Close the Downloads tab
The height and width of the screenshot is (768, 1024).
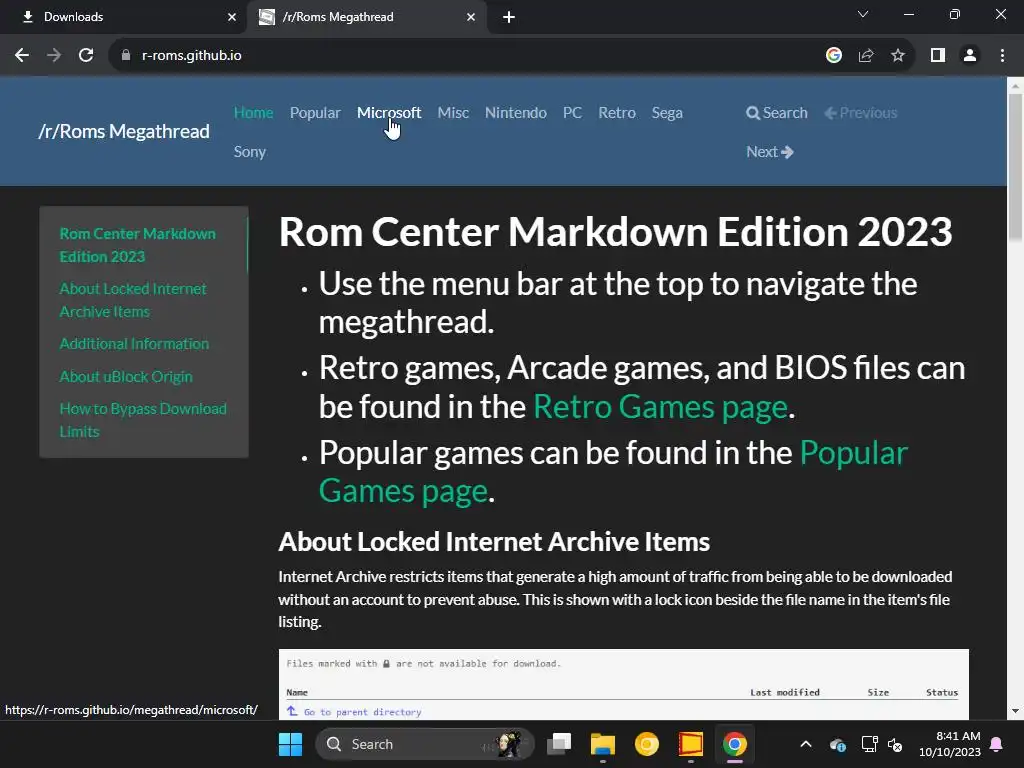tap(232, 17)
